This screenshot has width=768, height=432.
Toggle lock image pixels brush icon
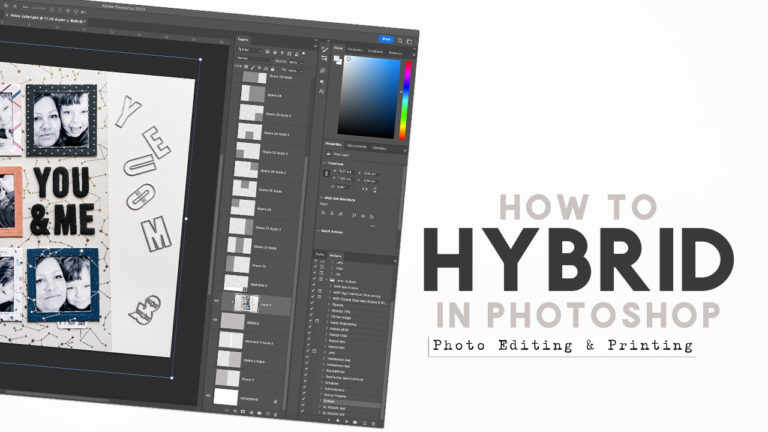(x=253, y=68)
